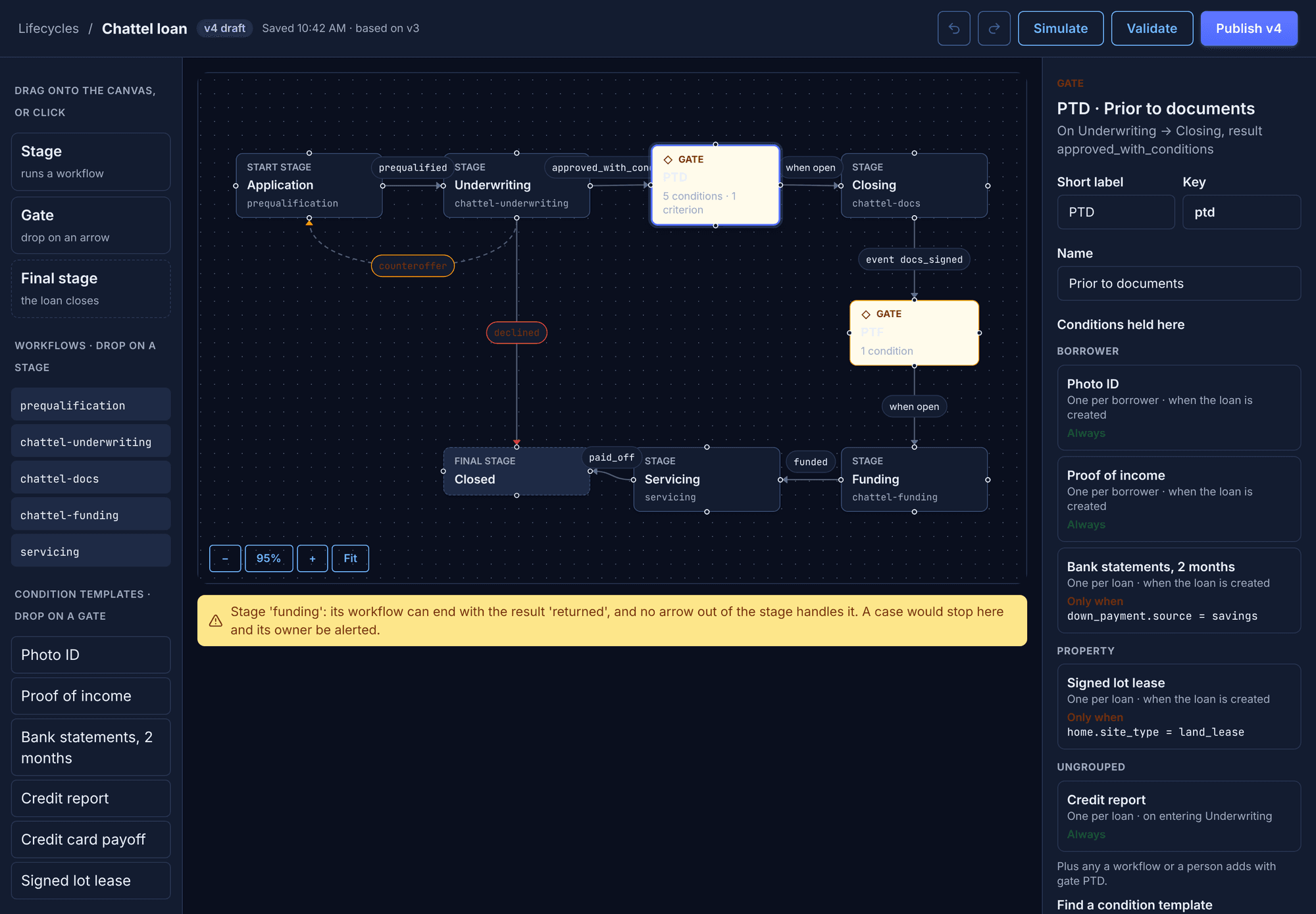This screenshot has height=914, width=1316.
Task: Go to Lifecycles breadcrumb
Action: click(x=49, y=28)
